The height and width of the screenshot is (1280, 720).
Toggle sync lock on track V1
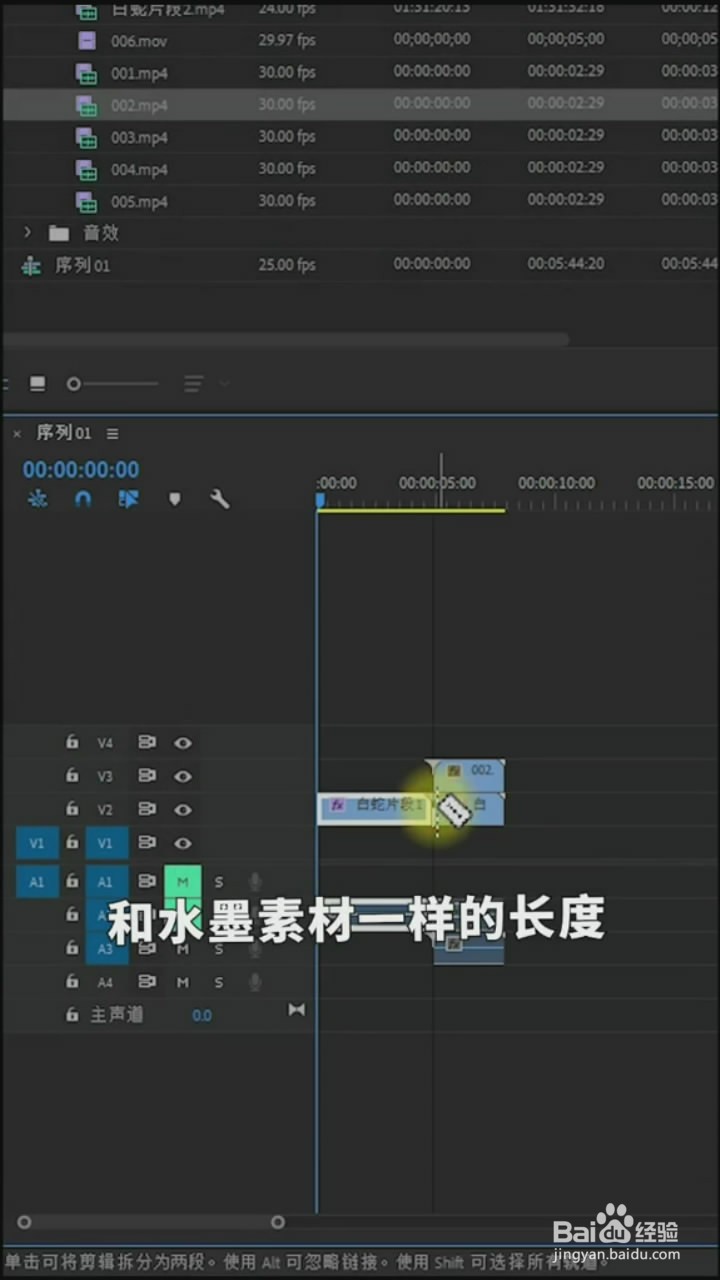pyautogui.click(x=147, y=843)
